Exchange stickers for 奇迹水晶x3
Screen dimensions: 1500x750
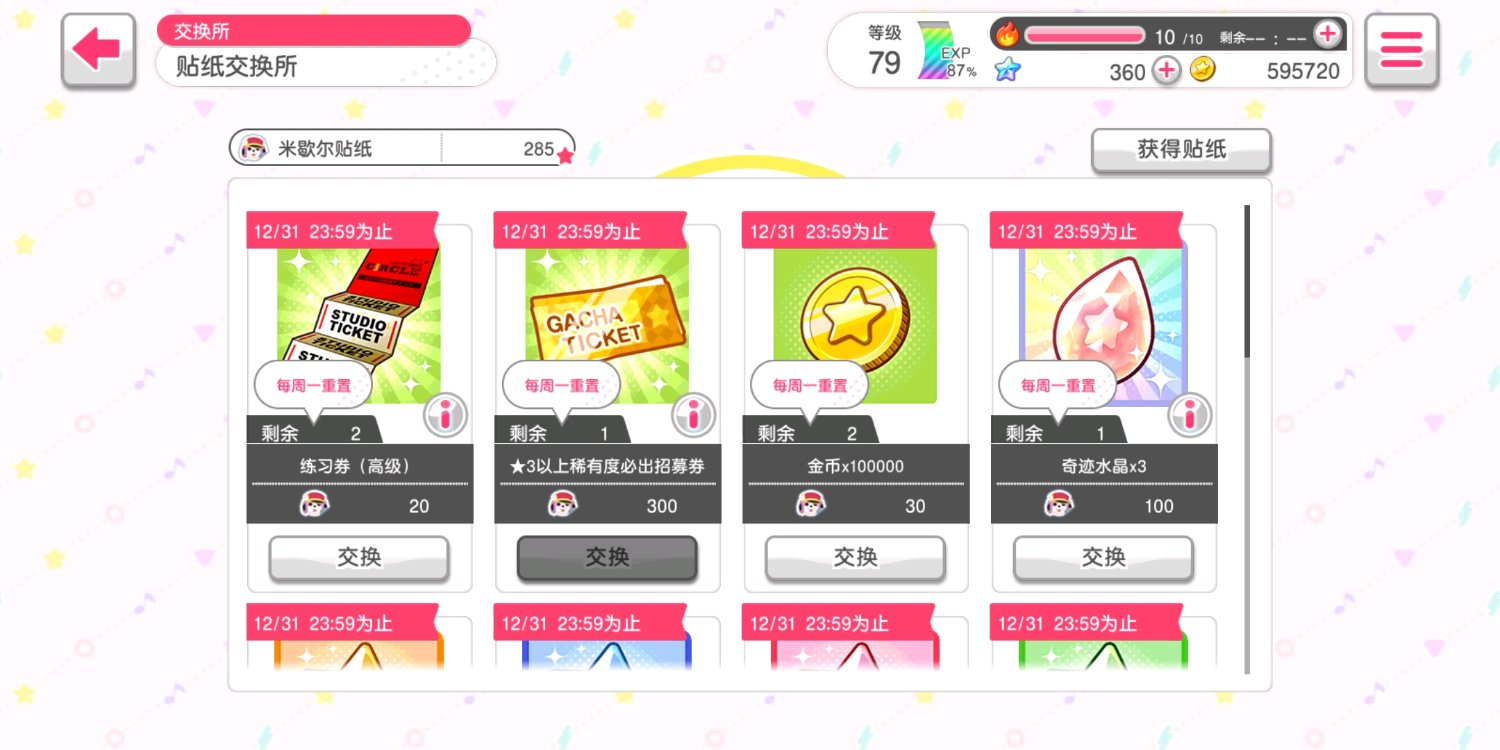pyautogui.click(x=1103, y=558)
